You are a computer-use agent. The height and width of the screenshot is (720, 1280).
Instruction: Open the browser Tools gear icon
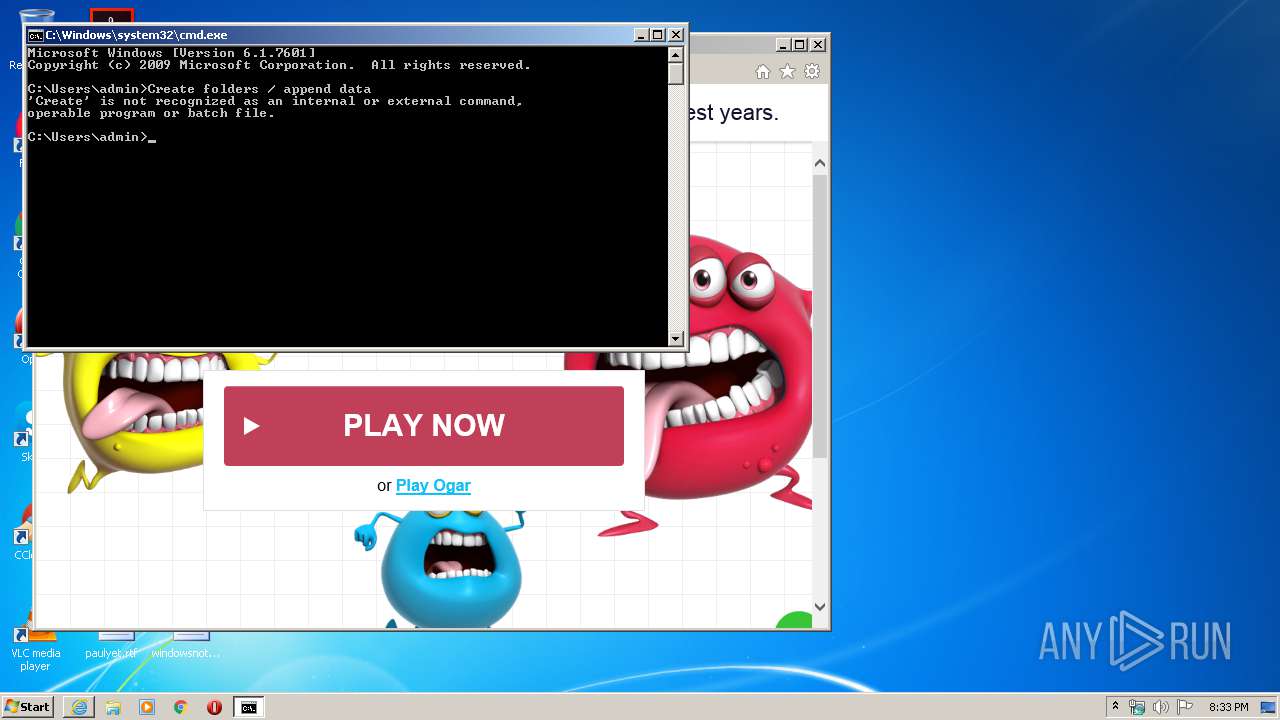click(x=812, y=72)
